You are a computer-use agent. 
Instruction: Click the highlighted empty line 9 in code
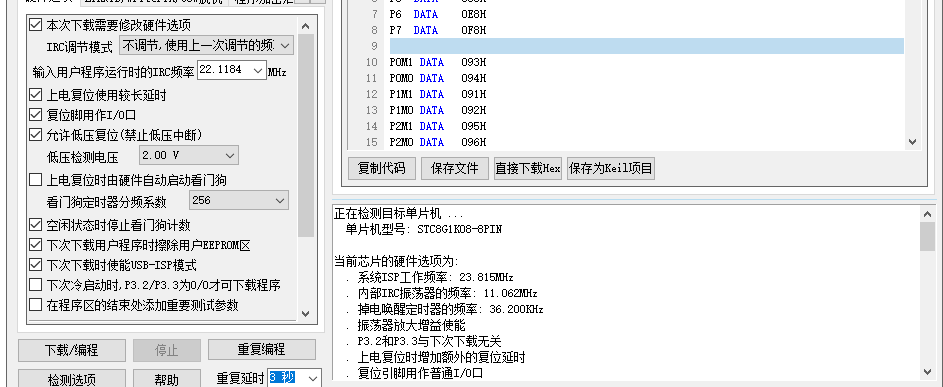[647, 46]
